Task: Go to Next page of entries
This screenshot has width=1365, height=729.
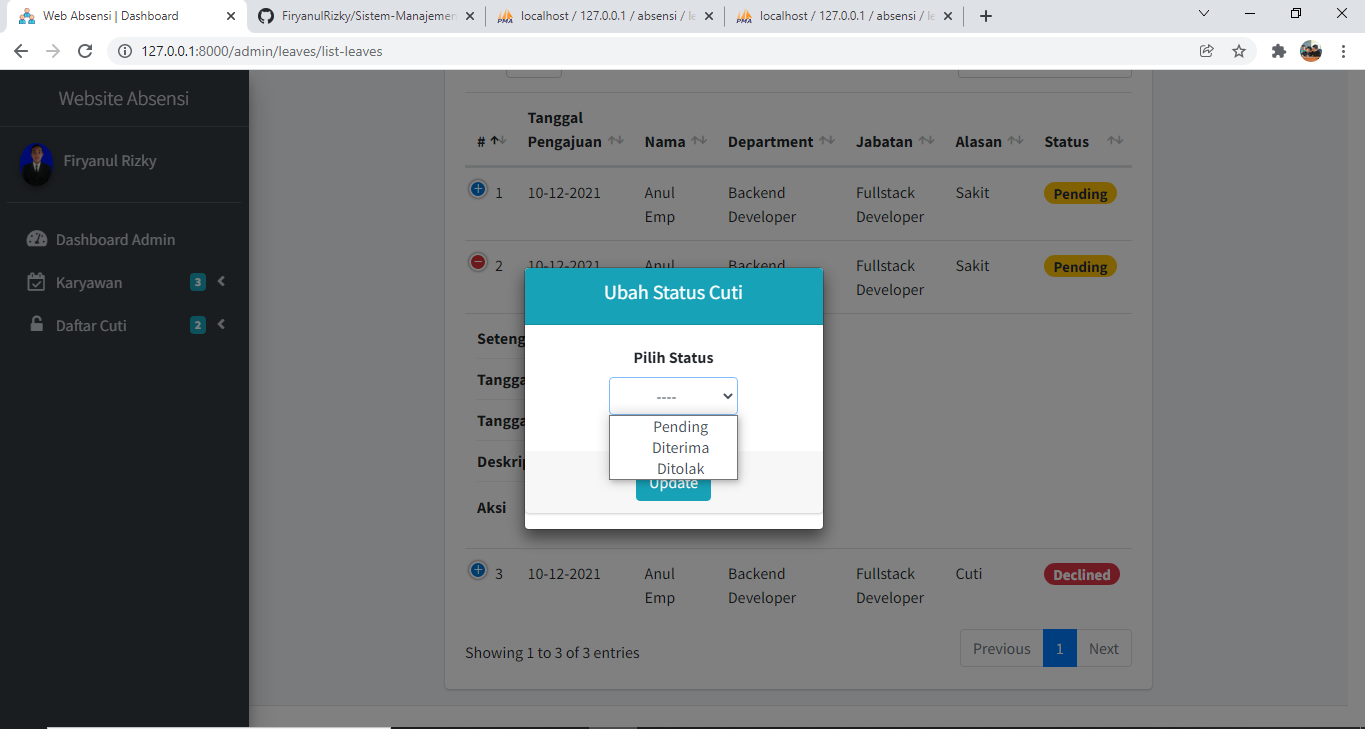Action: (1104, 648)
